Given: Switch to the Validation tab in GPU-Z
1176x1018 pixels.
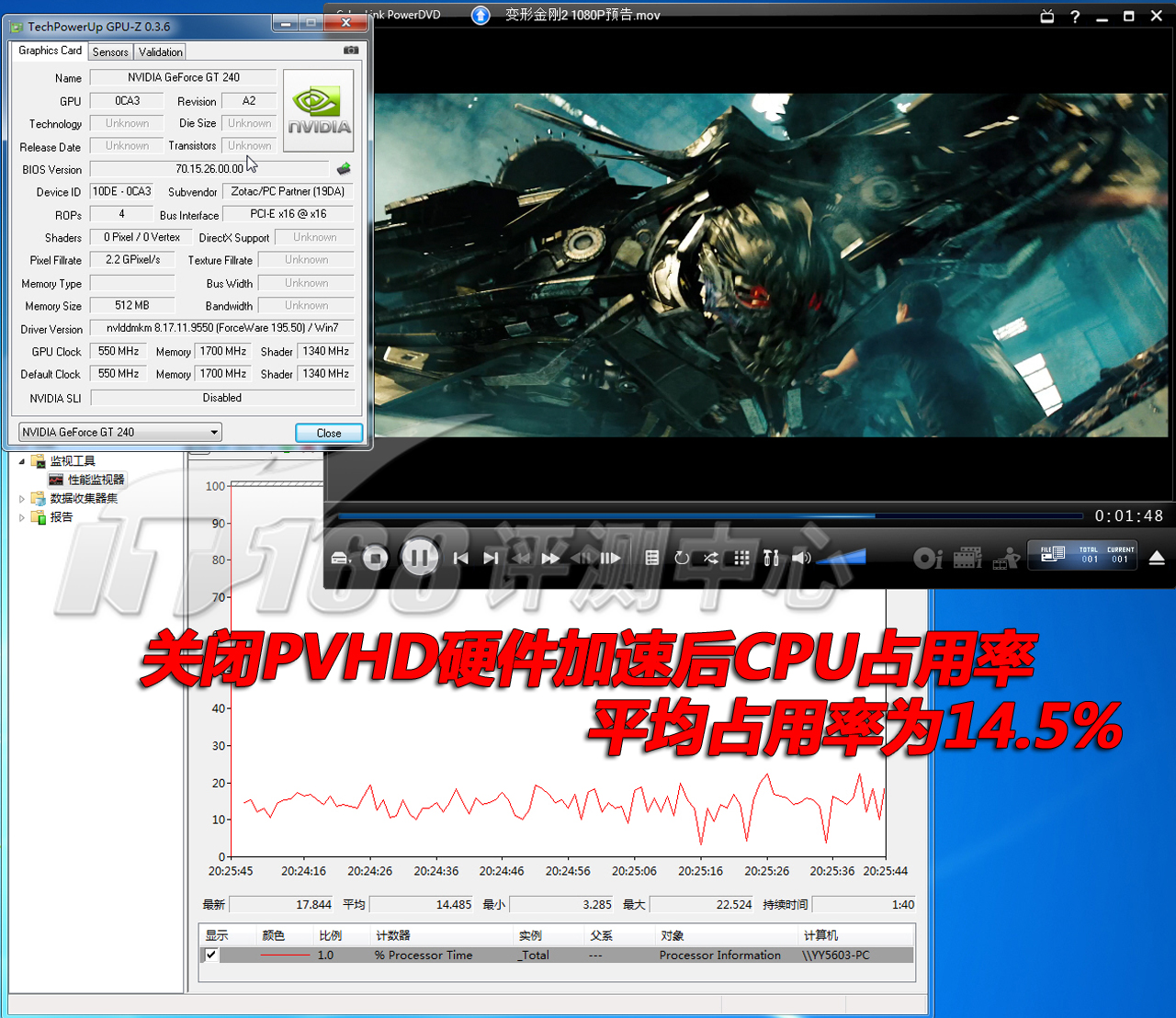Looking at the screenshot, I should click(161, 52).
